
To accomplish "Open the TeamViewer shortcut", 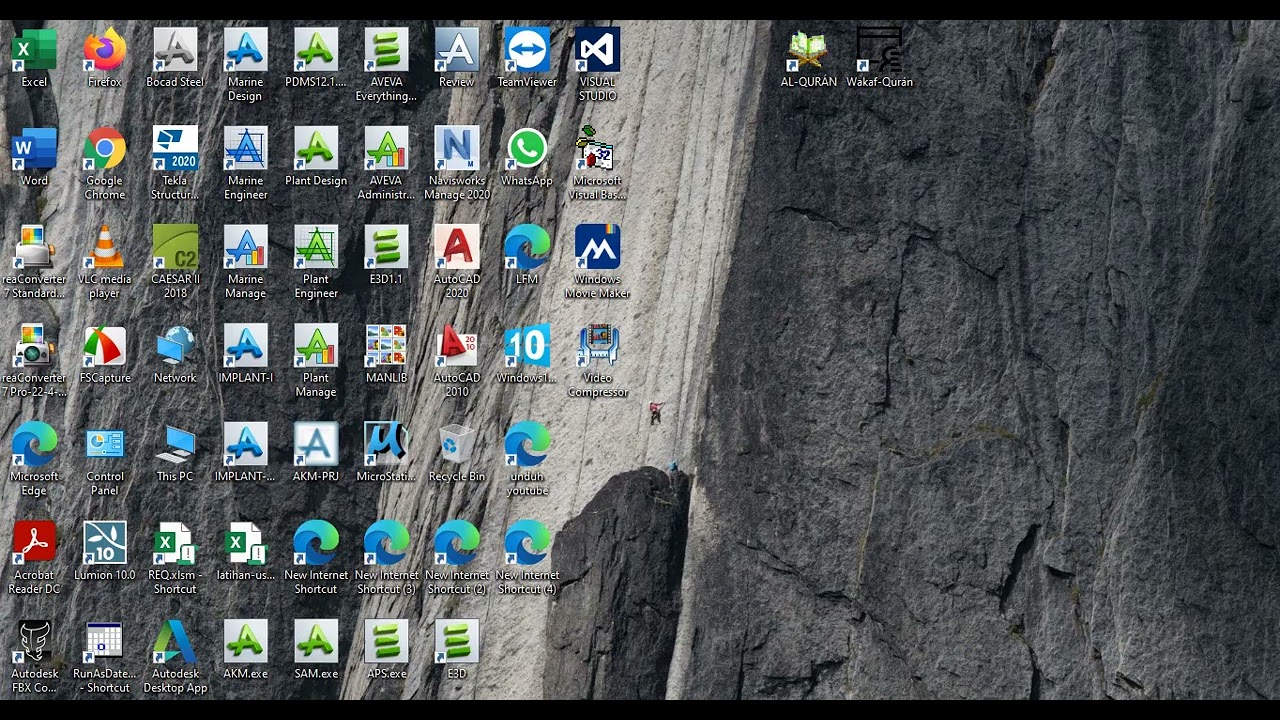I will tap(527, 50).
